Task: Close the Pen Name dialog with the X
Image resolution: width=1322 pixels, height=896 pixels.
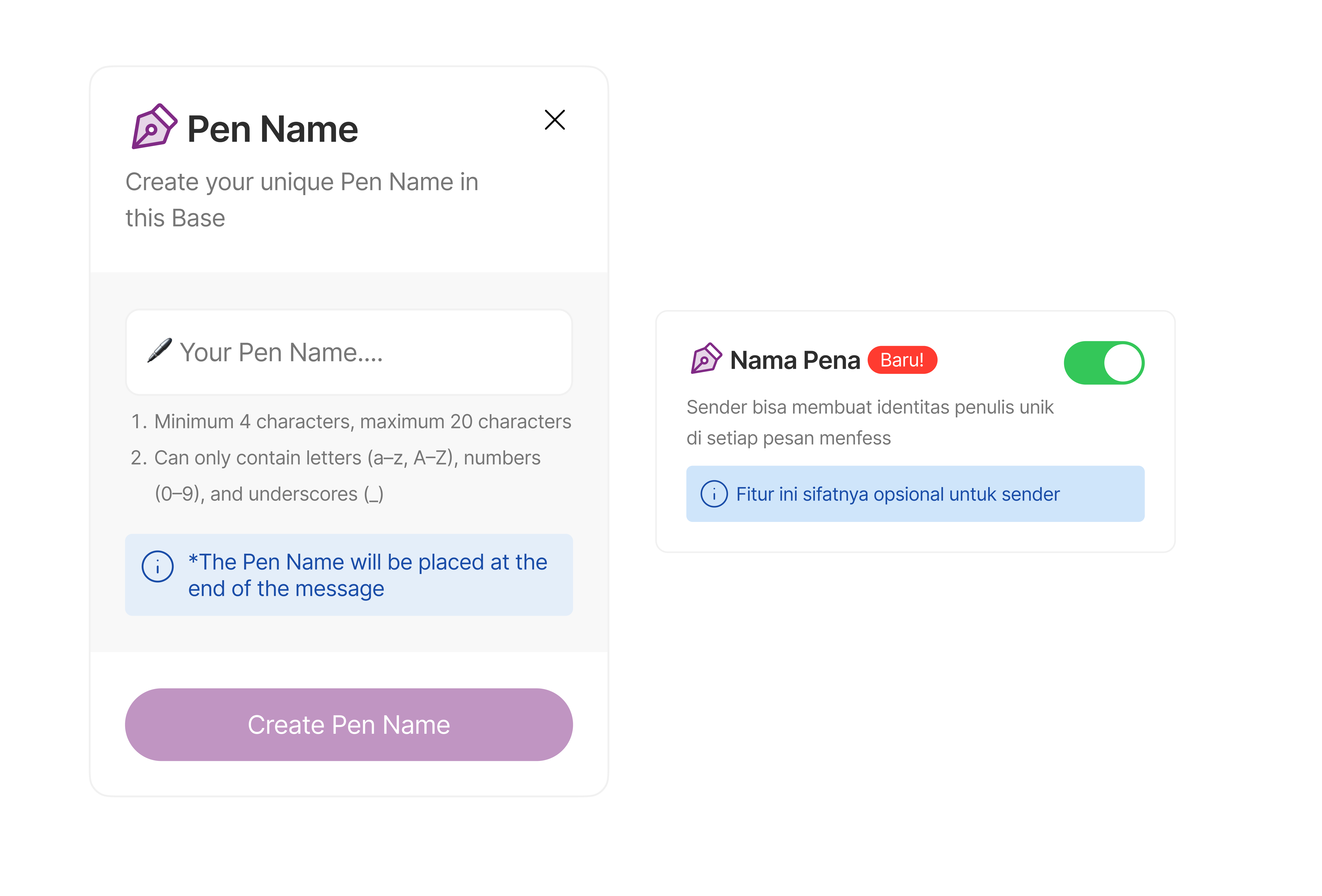Action: (555, 120)
